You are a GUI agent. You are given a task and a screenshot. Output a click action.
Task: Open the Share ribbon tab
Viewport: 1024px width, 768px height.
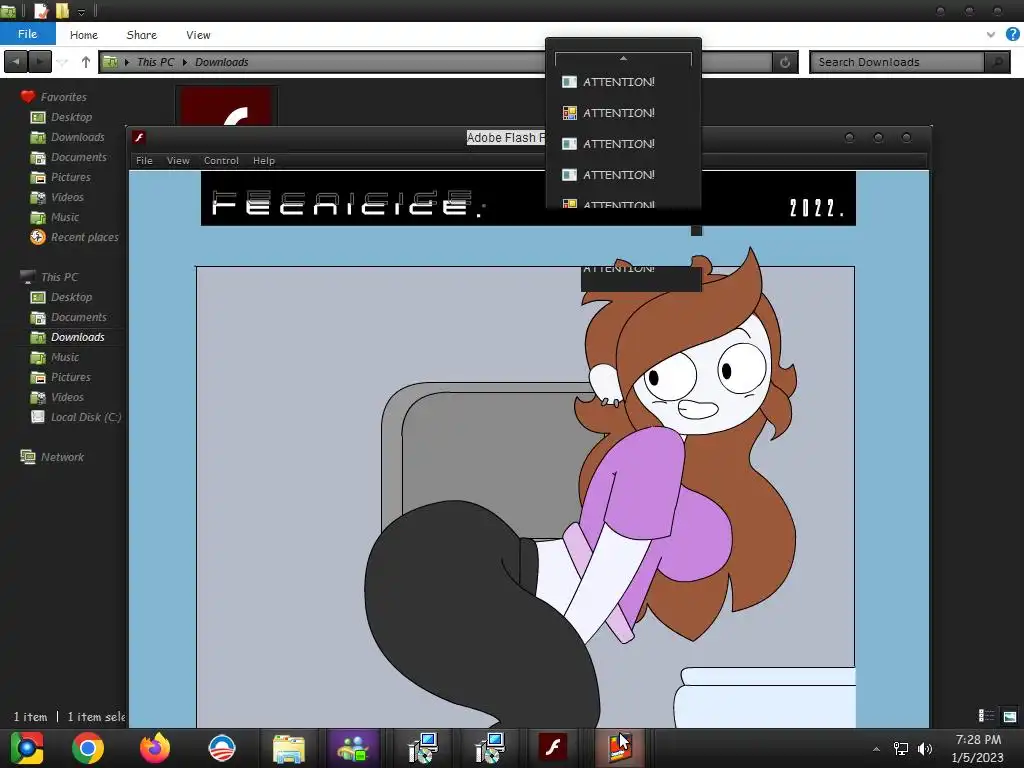pos(141,35)
